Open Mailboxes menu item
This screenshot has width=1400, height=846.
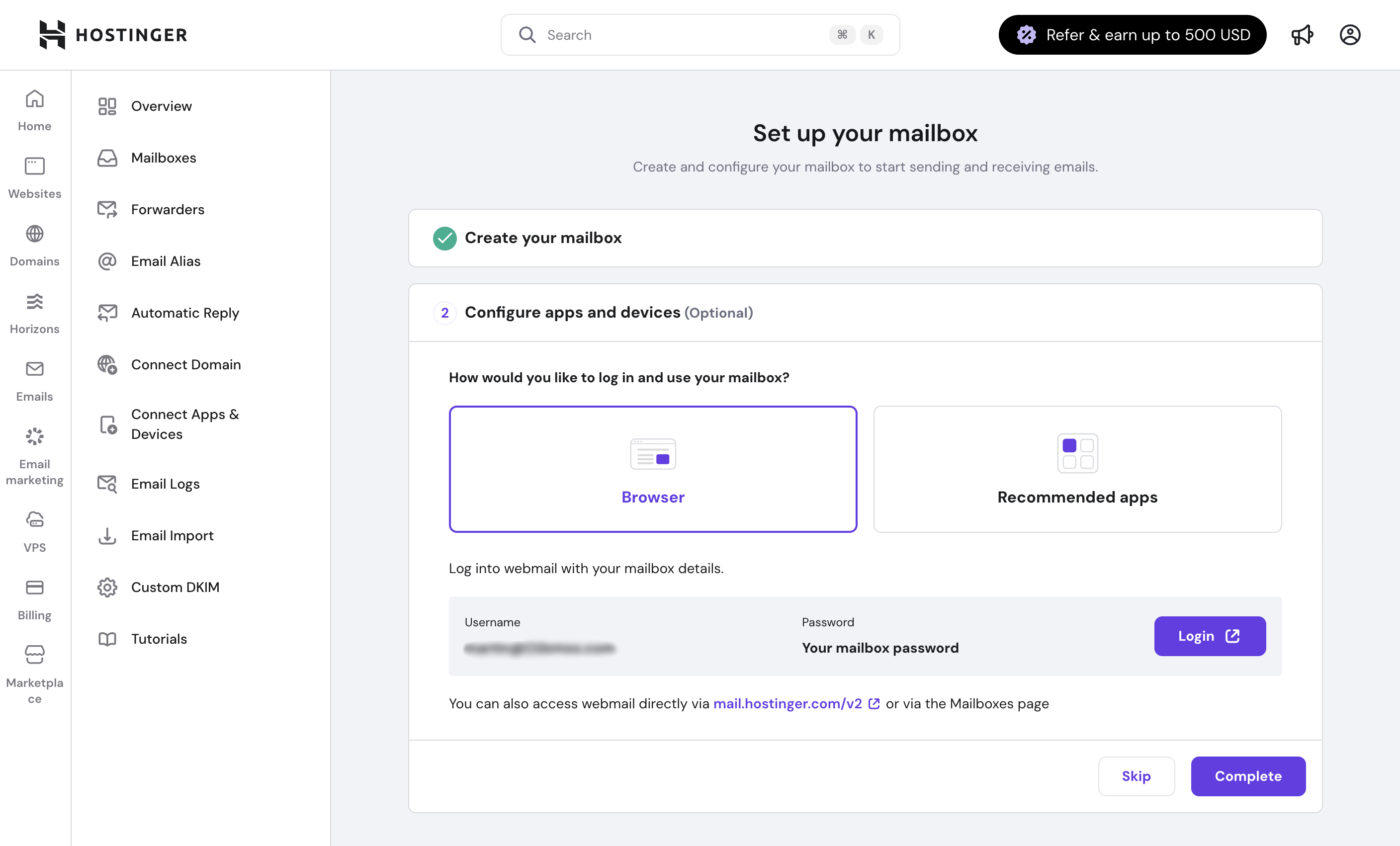click(x=163, y=158)
